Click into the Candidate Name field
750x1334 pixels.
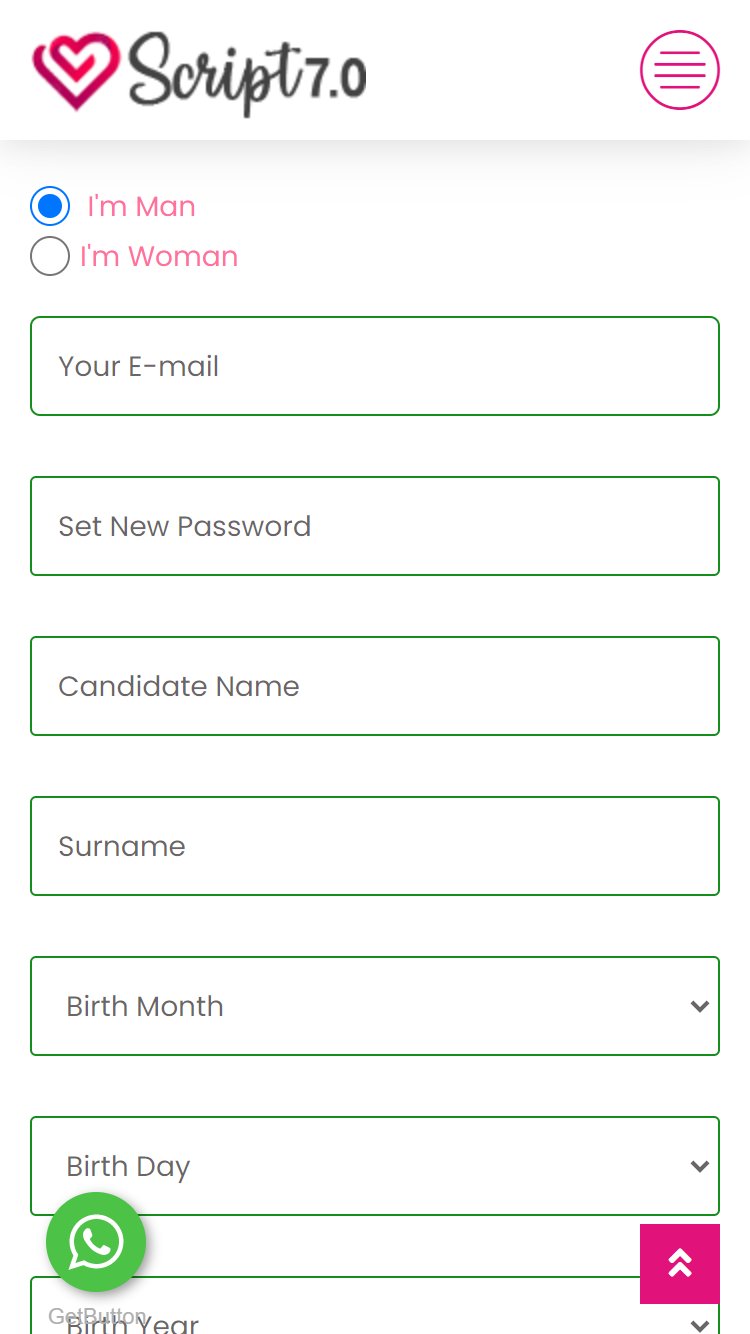[x=375, y=686]
